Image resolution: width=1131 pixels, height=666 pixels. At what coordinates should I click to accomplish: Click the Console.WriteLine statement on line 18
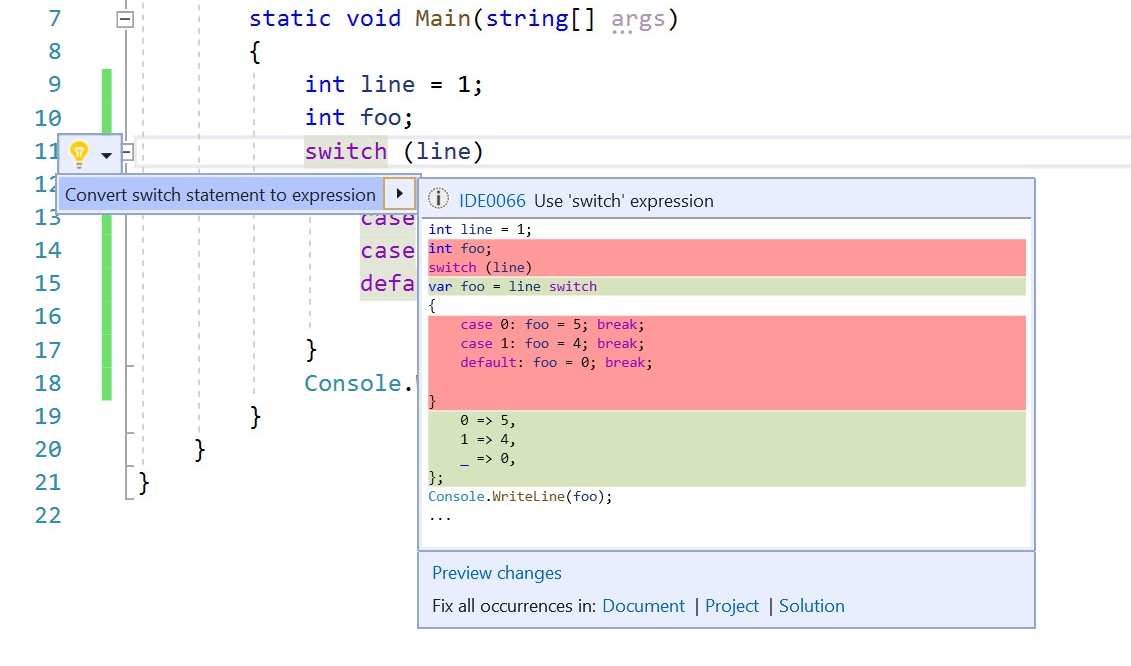(353, 382)
